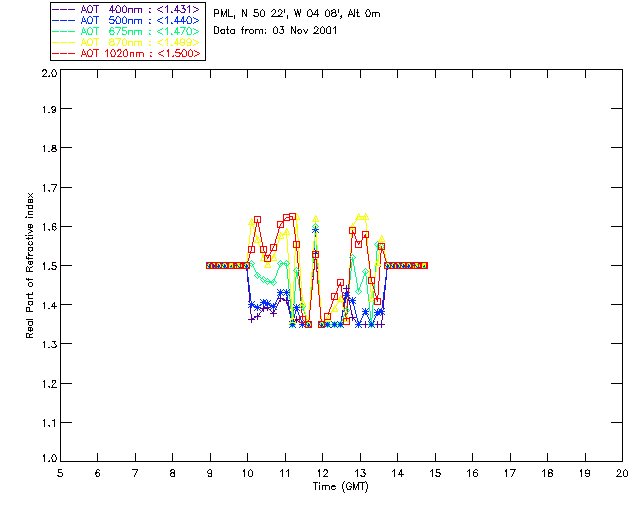Click the x-axis tick label 8
640x512 pixels.
click(x=173, y=473)
